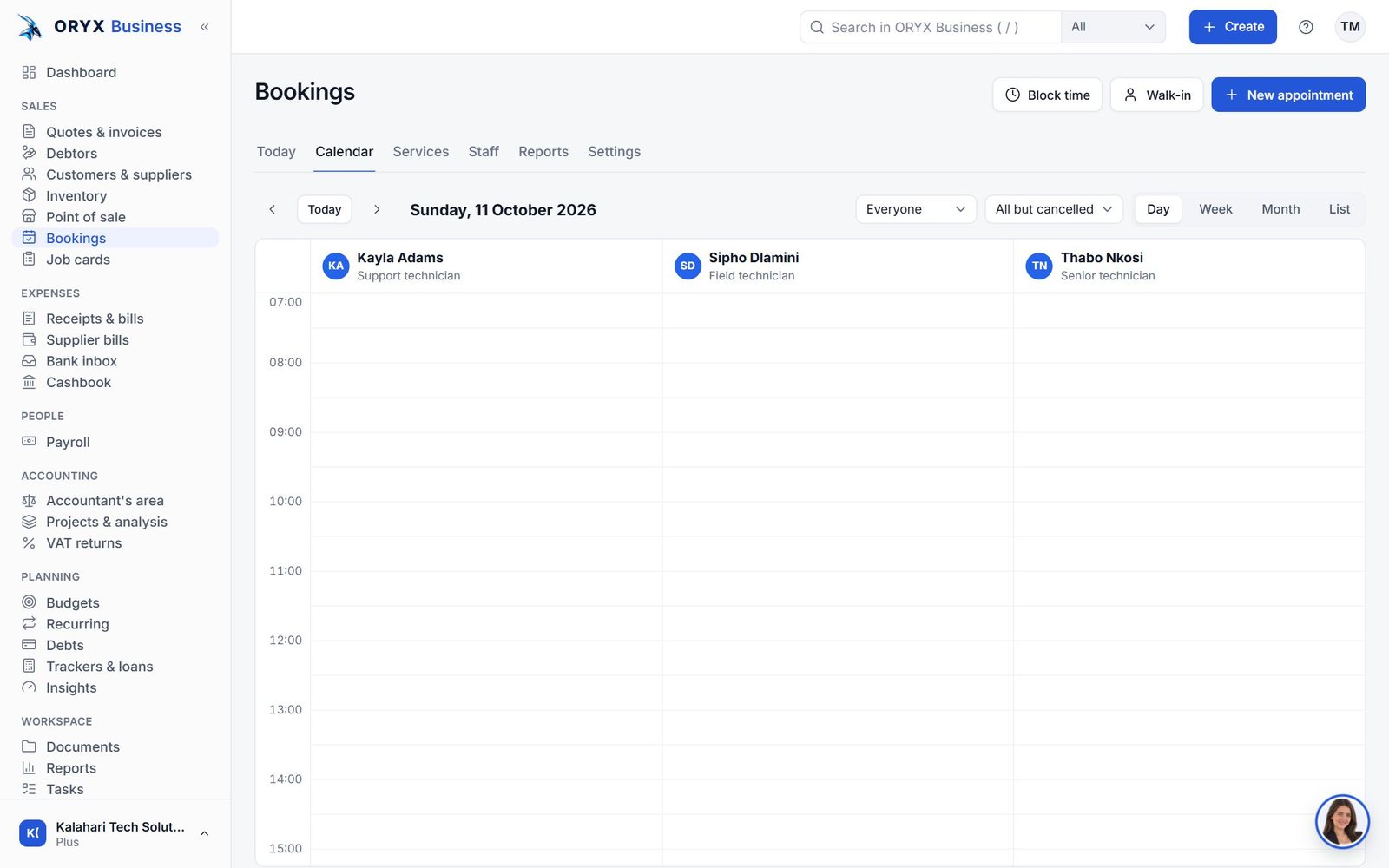Click the ORYX Business logo
1389x868 pixels.
(99, 27)
